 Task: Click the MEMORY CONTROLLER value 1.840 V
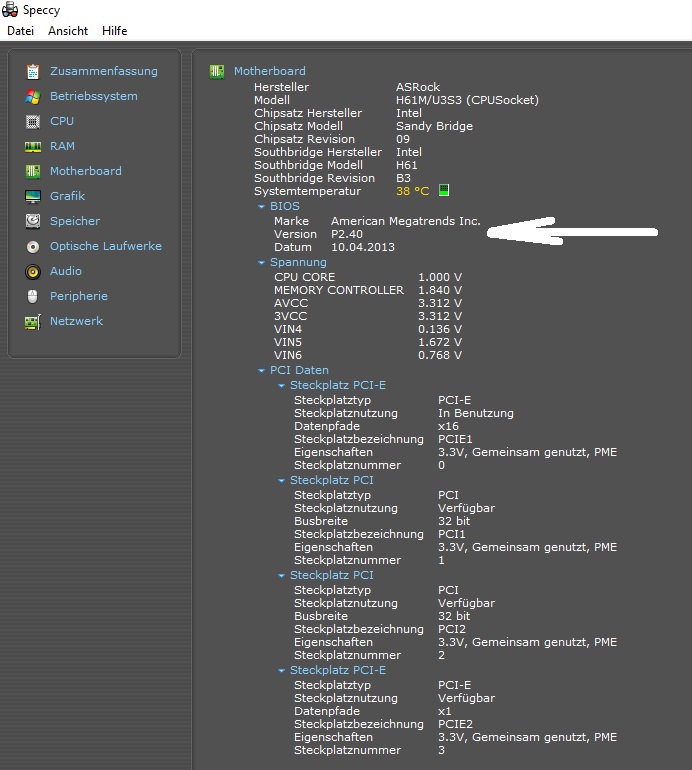[440, 290]
